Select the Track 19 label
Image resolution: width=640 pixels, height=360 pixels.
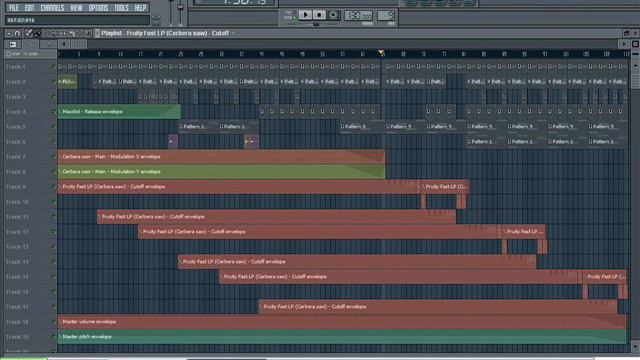coord(17,337)
